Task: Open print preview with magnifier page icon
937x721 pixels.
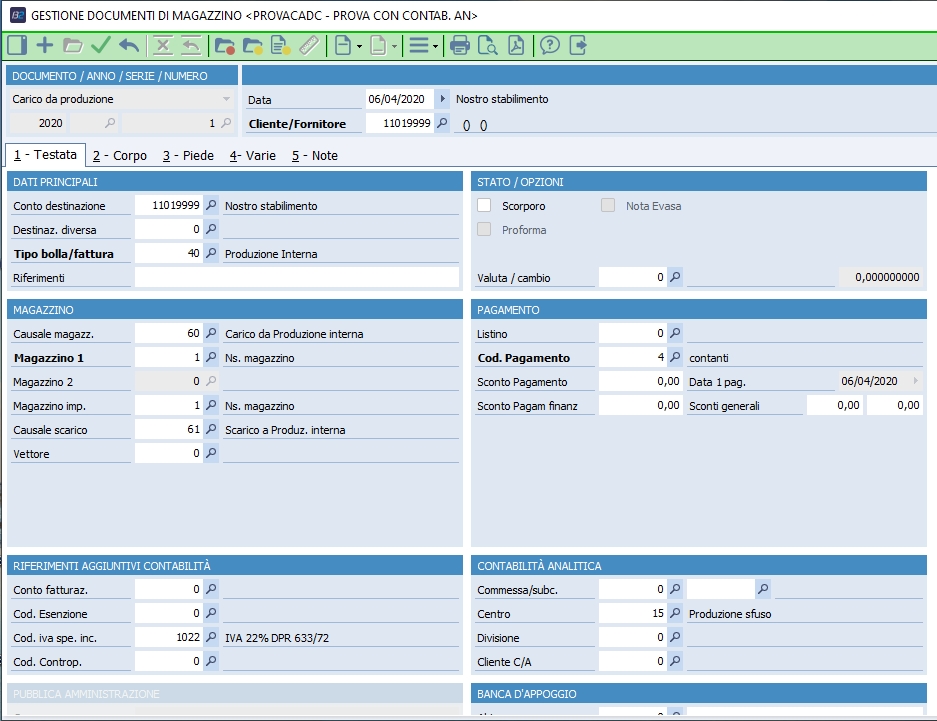Action: click(x=488, y=45)
